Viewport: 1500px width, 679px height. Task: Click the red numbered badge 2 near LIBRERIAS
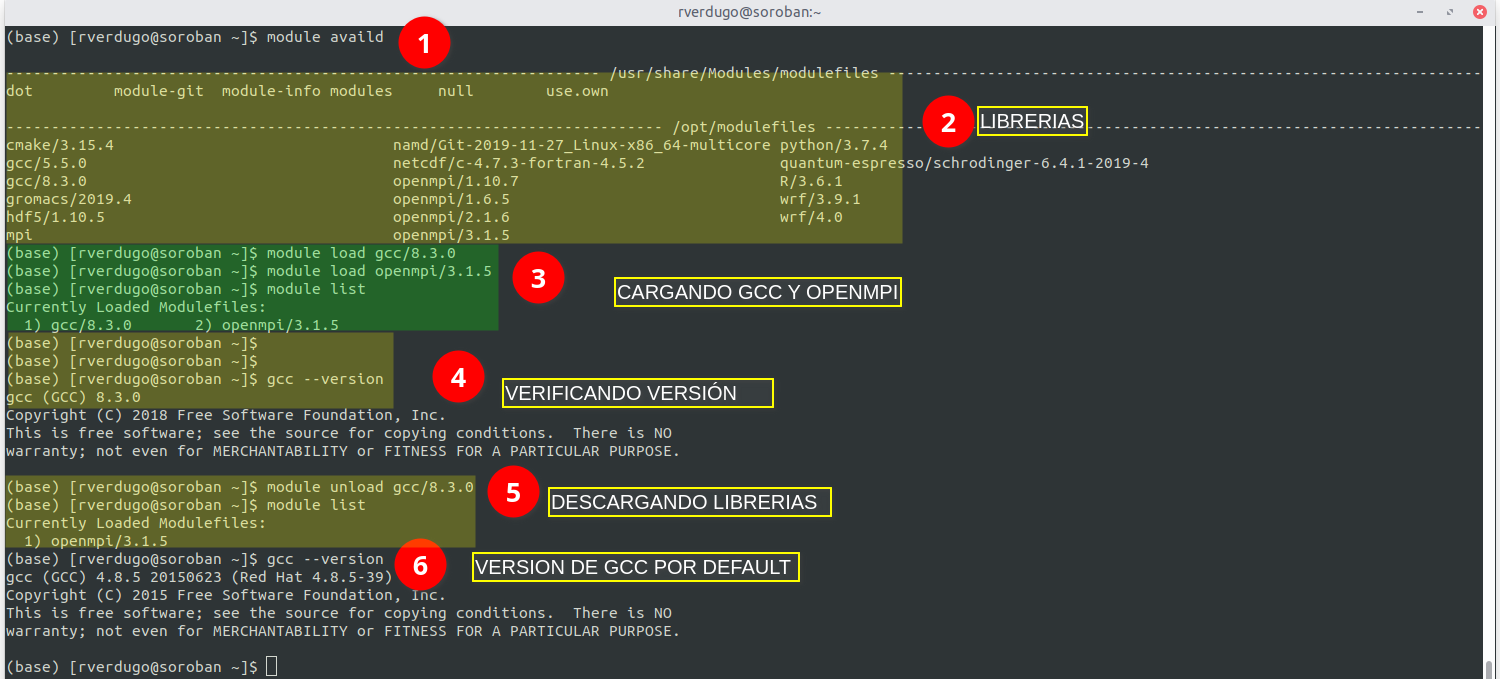(x=947, y=122)
